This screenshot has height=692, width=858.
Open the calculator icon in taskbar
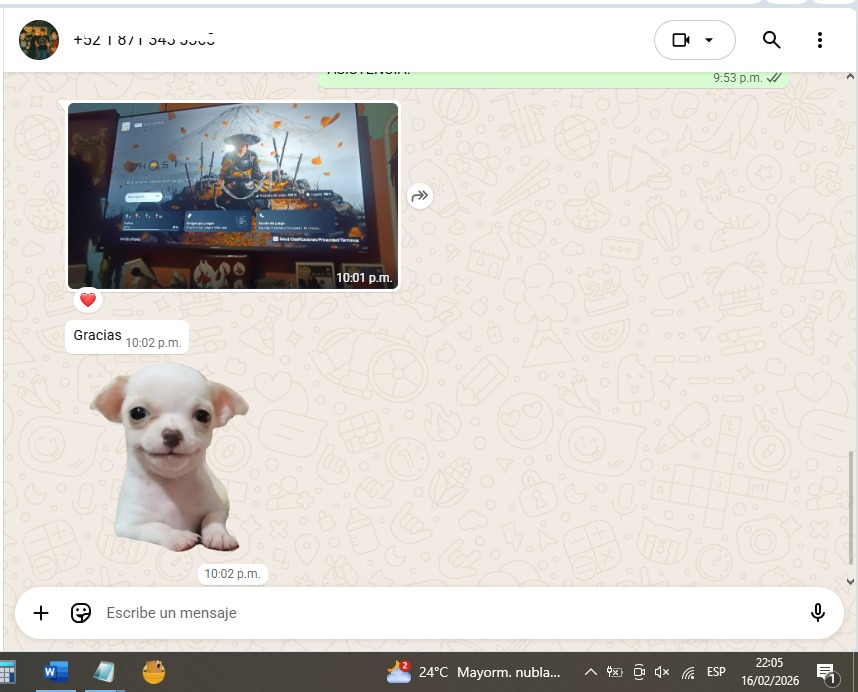[8, 672]
